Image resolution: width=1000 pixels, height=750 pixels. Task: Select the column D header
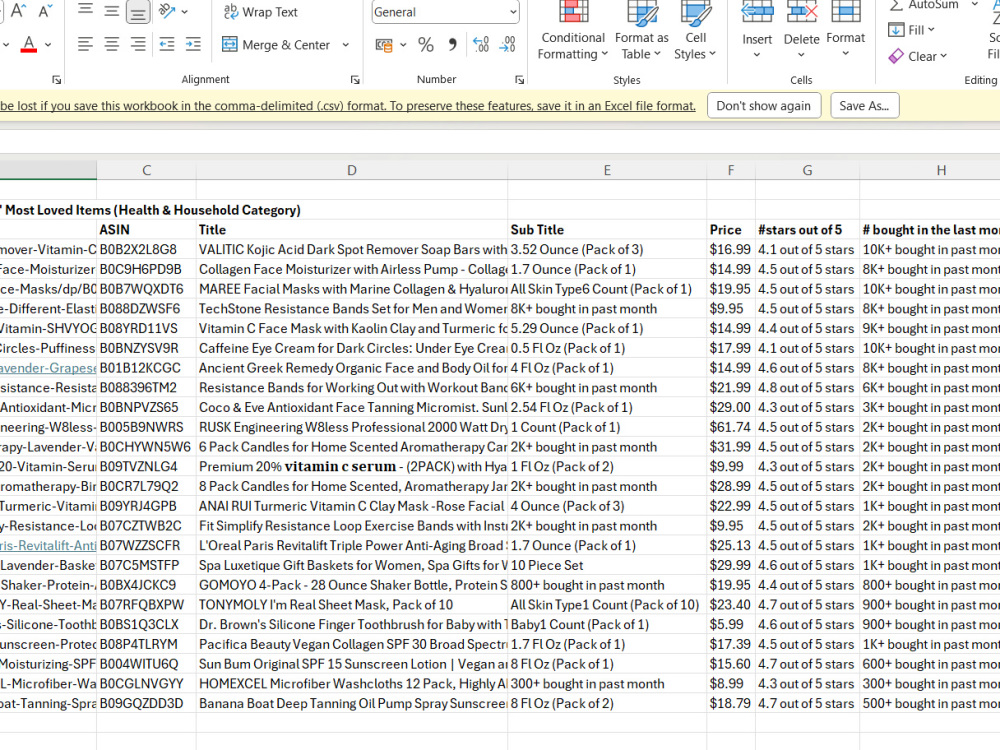coord(351,170)
